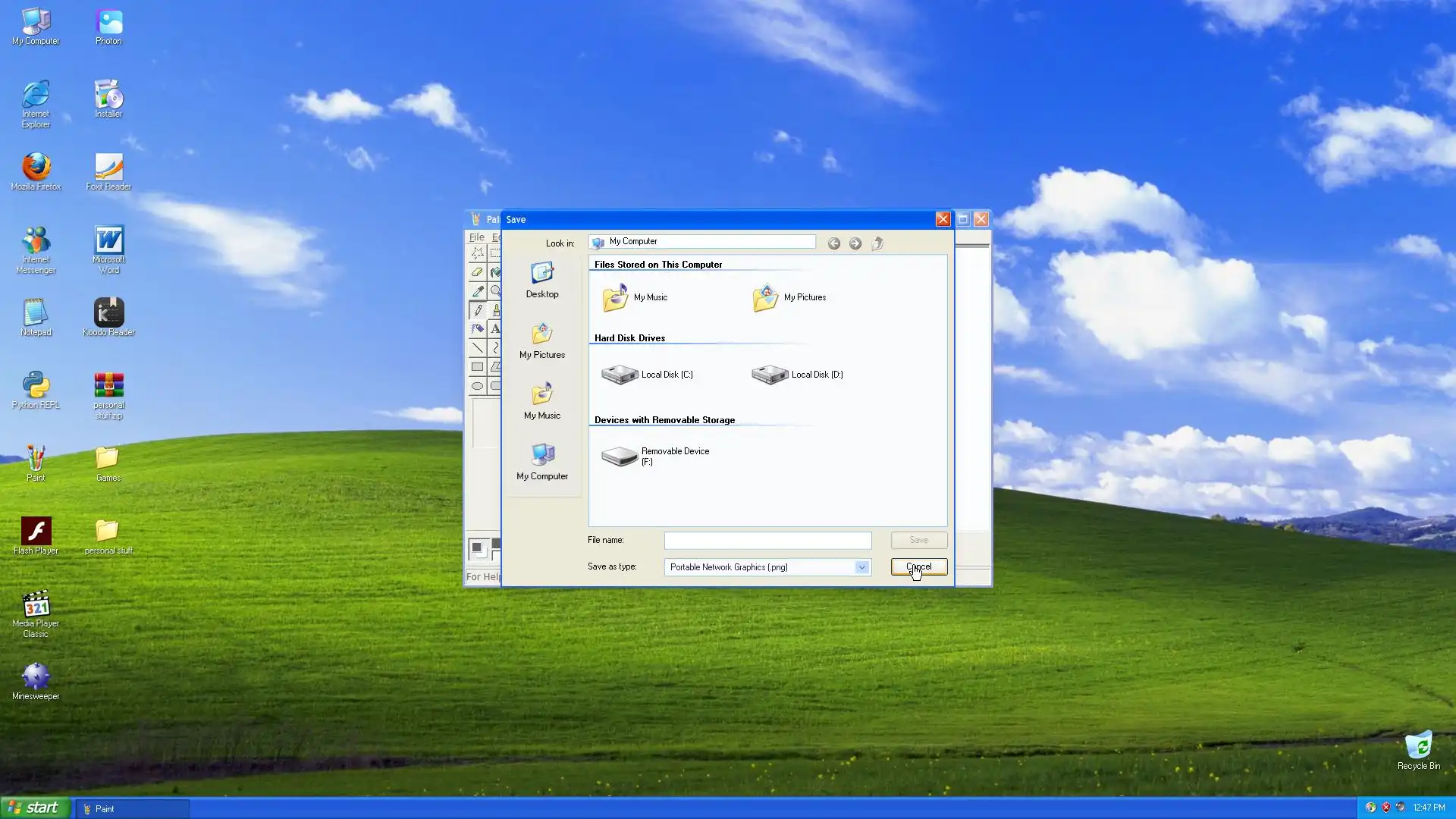This screenshot has height=819, width=1456.
Task: Select the Free-Form Select tool
Action: (x=477, y=253)
